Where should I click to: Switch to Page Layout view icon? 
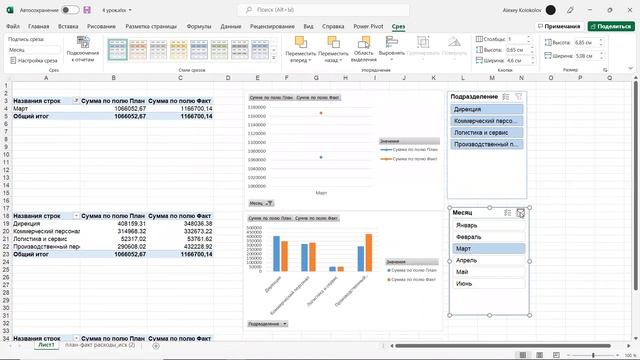tap(539, 355)
